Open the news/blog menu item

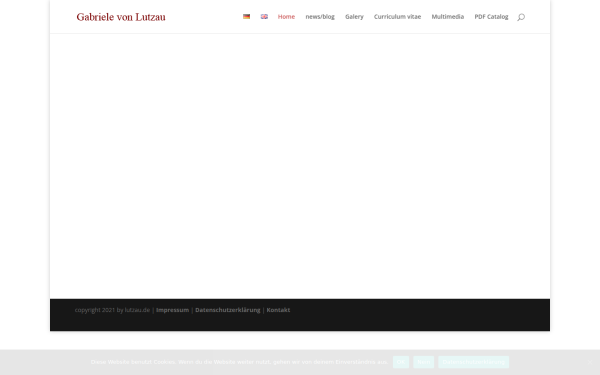click(320, 16)
